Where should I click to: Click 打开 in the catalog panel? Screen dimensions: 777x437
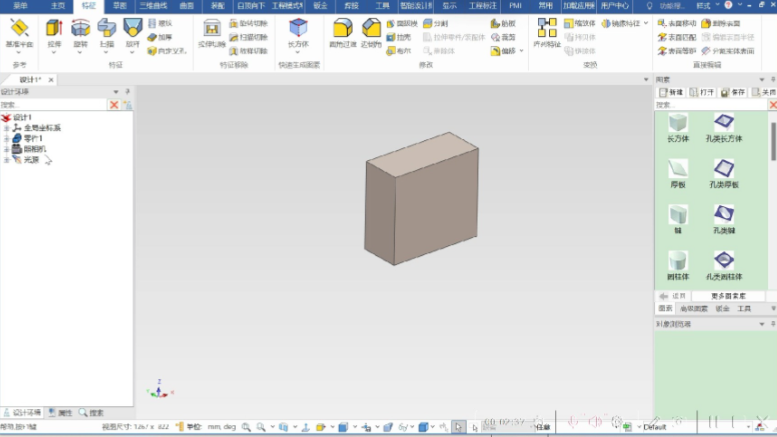702,92
